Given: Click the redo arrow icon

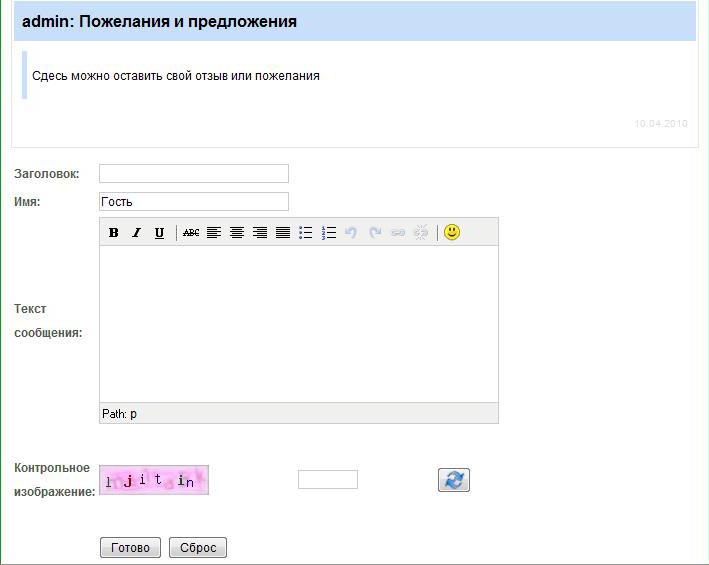Looking at the screenshot, I should click(x=375, y=233).
